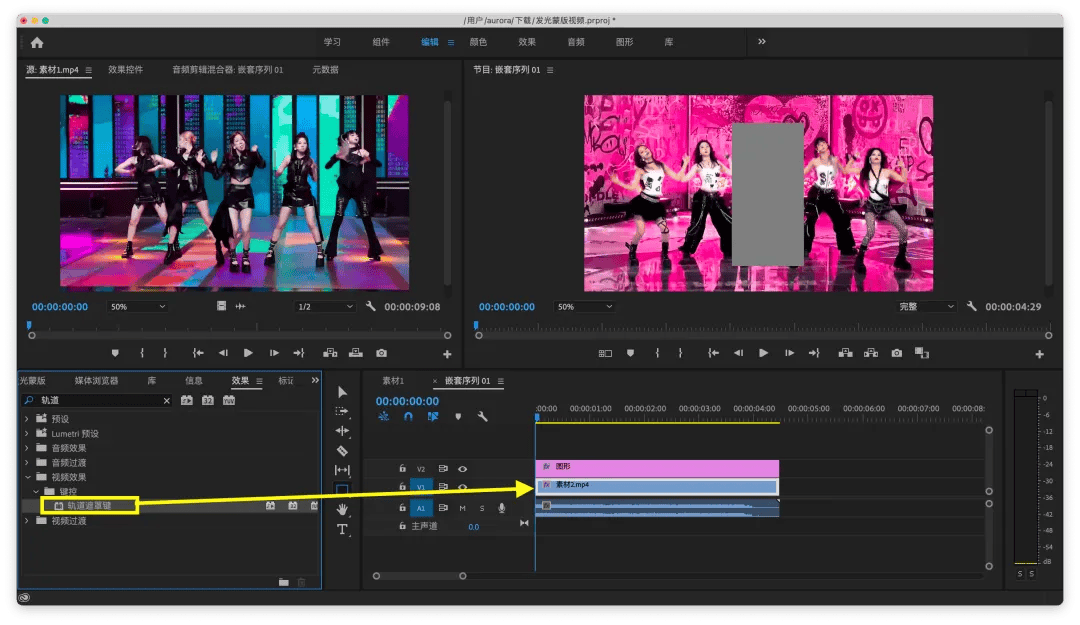
Task: Toggle lock on track A1
Action: pyautogui.click(x=402, y=508)
